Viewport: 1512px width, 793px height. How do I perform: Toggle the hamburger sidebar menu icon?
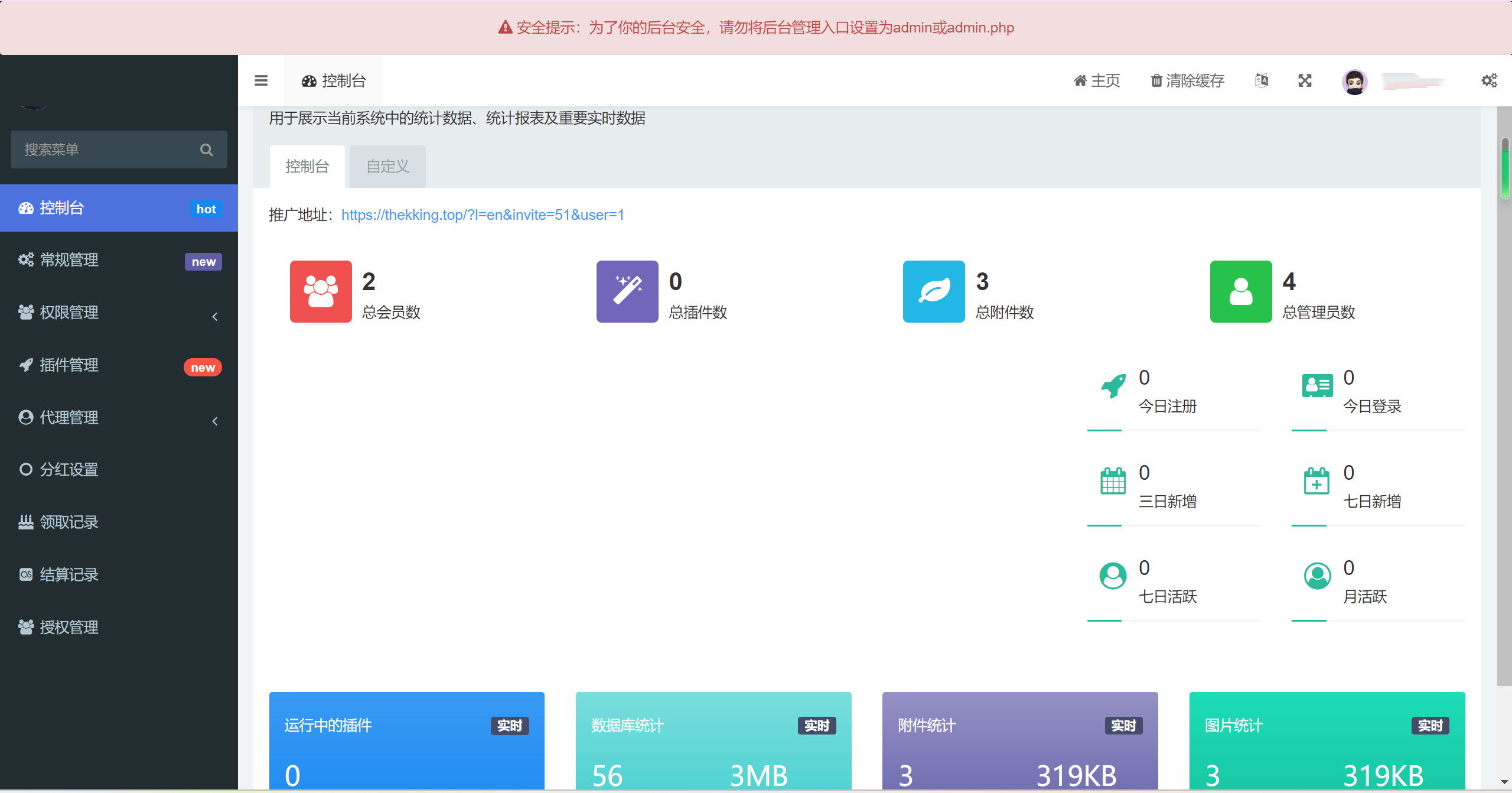click(x=260, y=80)
